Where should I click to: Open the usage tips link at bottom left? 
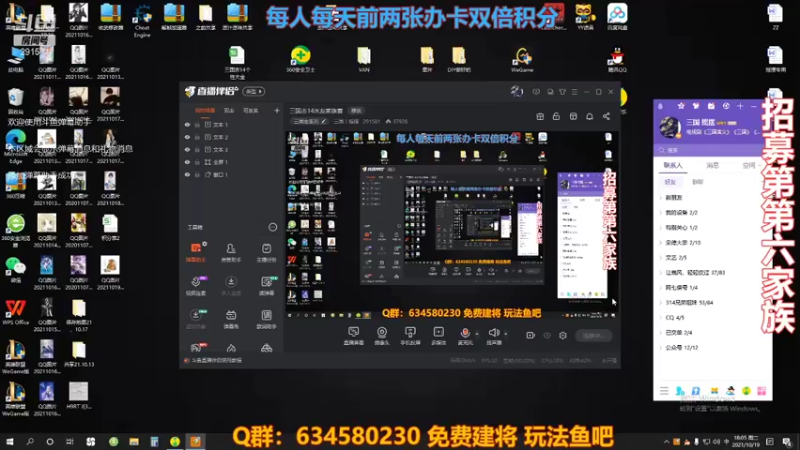tap(216, 360)
